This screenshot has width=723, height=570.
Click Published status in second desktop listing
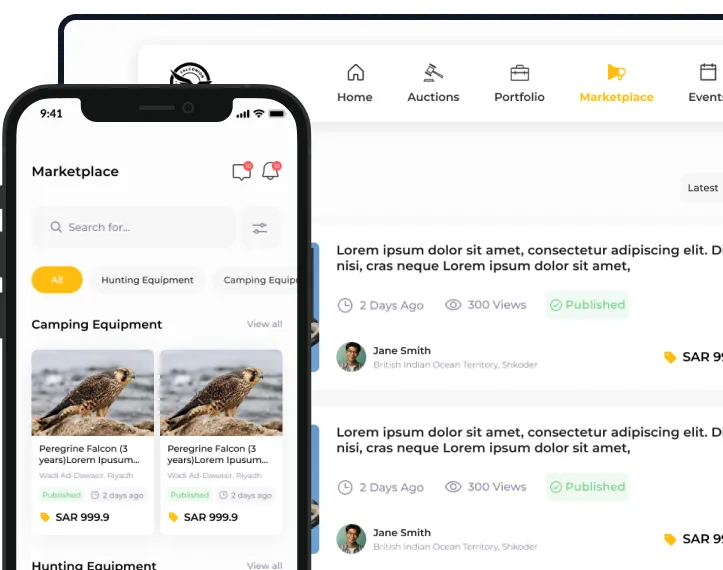click(587, 487)
